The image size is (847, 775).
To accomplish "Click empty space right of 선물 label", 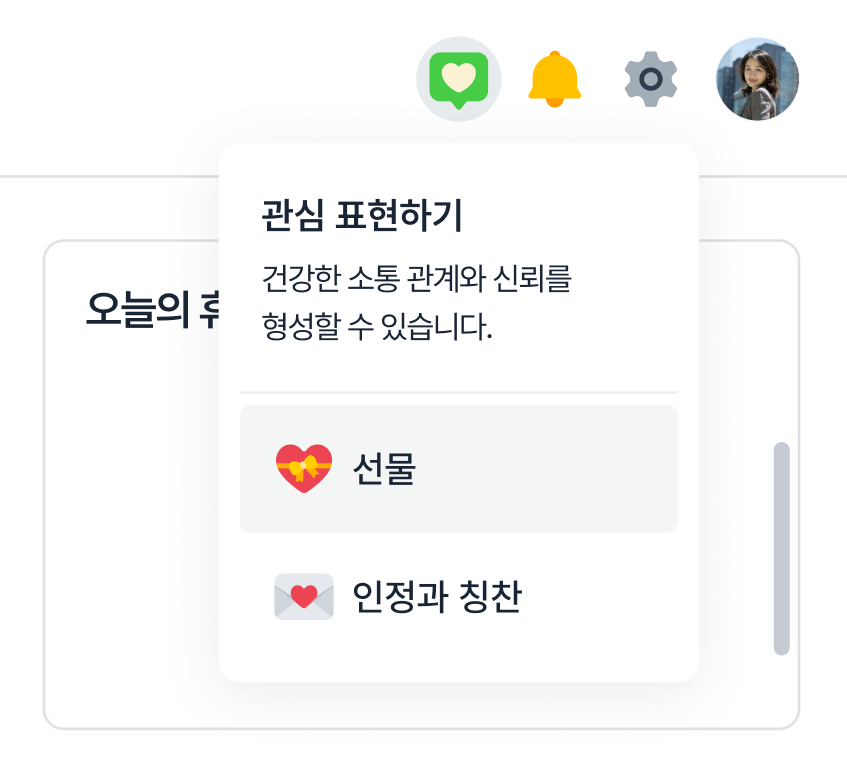I will 560,468.
